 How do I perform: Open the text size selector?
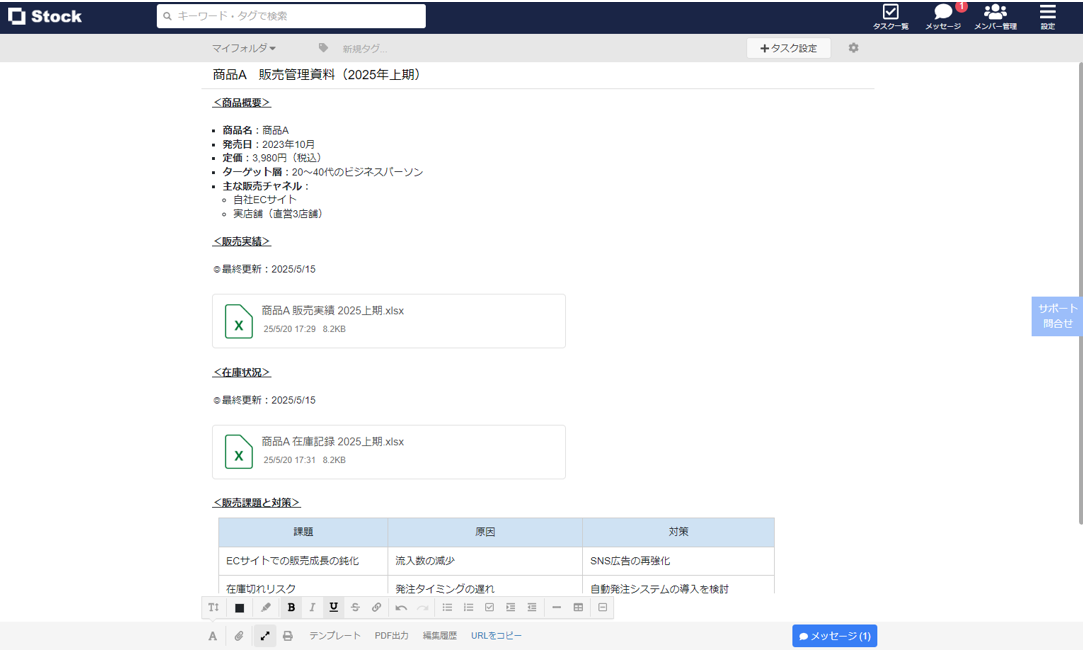pos(213,607)
